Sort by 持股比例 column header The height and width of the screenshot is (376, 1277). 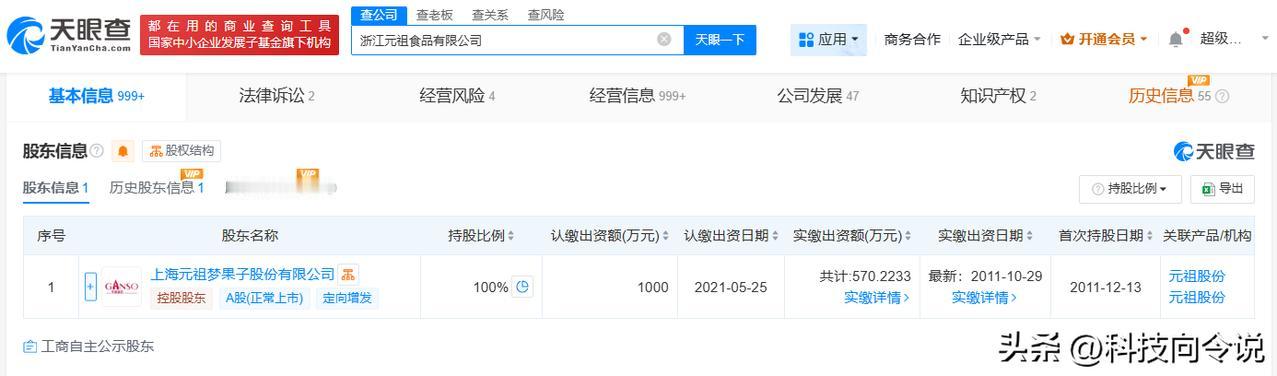coord(481,236)
